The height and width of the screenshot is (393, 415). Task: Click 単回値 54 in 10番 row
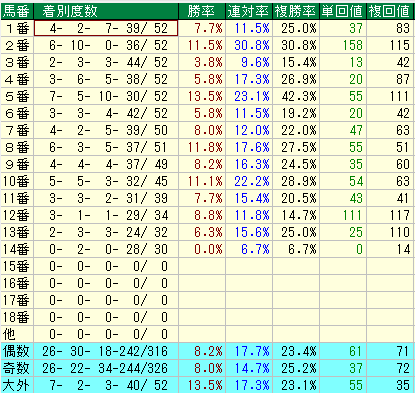point(343,181)
